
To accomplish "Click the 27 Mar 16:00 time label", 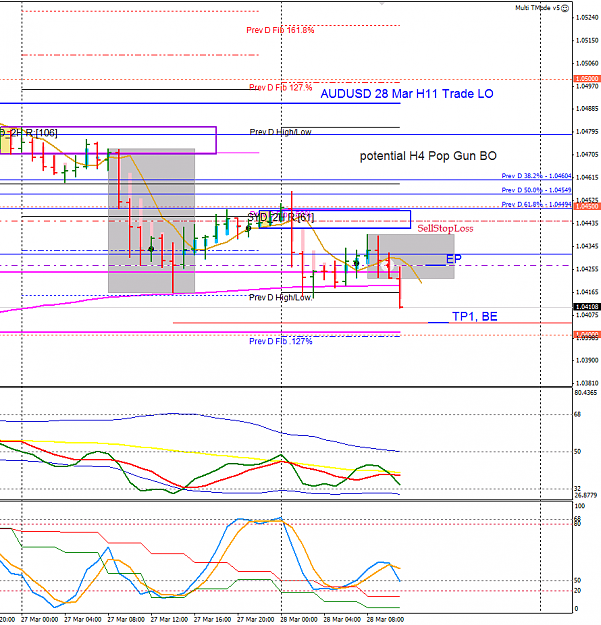I will coord(212,619).
